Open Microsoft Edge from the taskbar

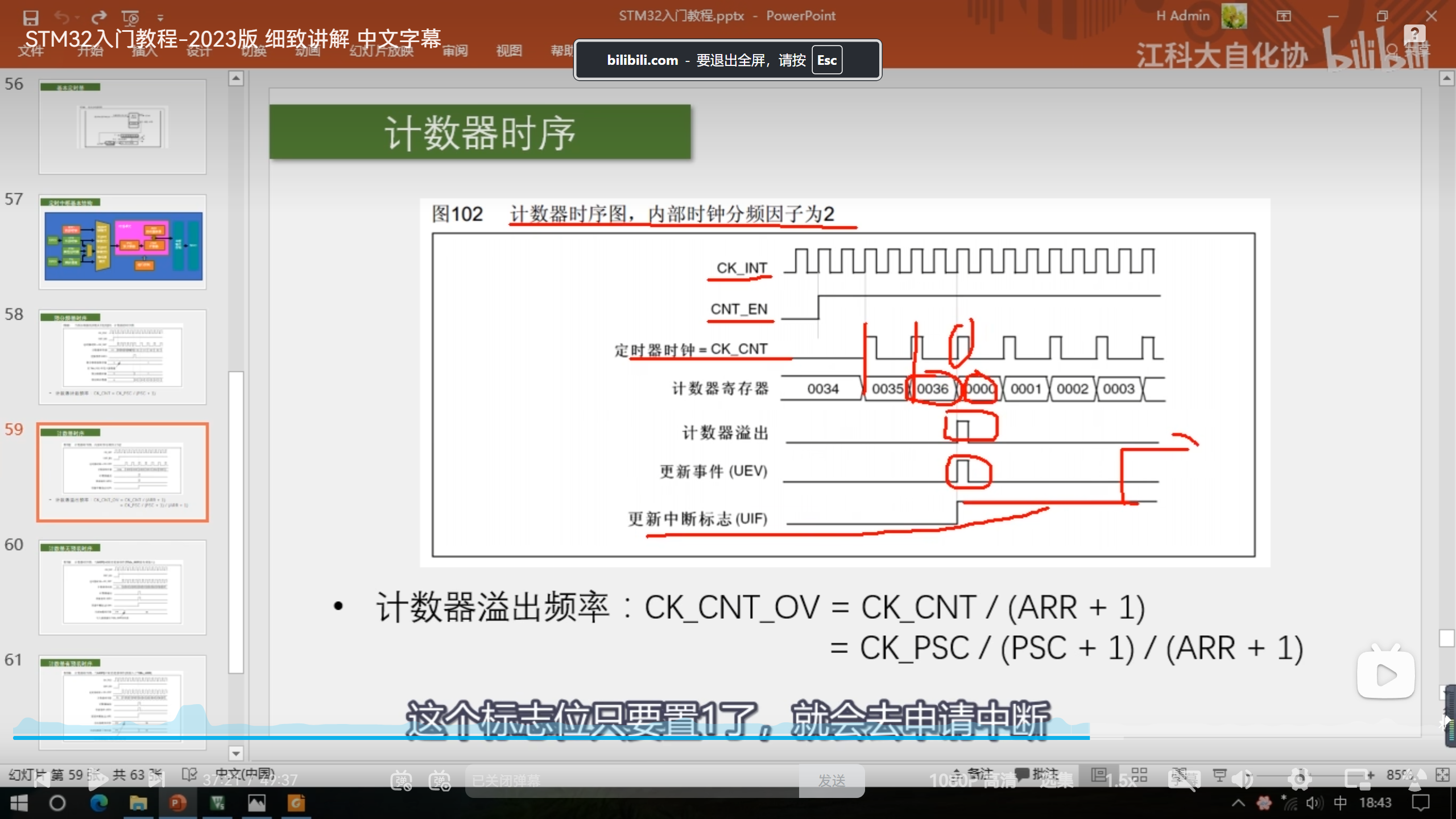98,803
